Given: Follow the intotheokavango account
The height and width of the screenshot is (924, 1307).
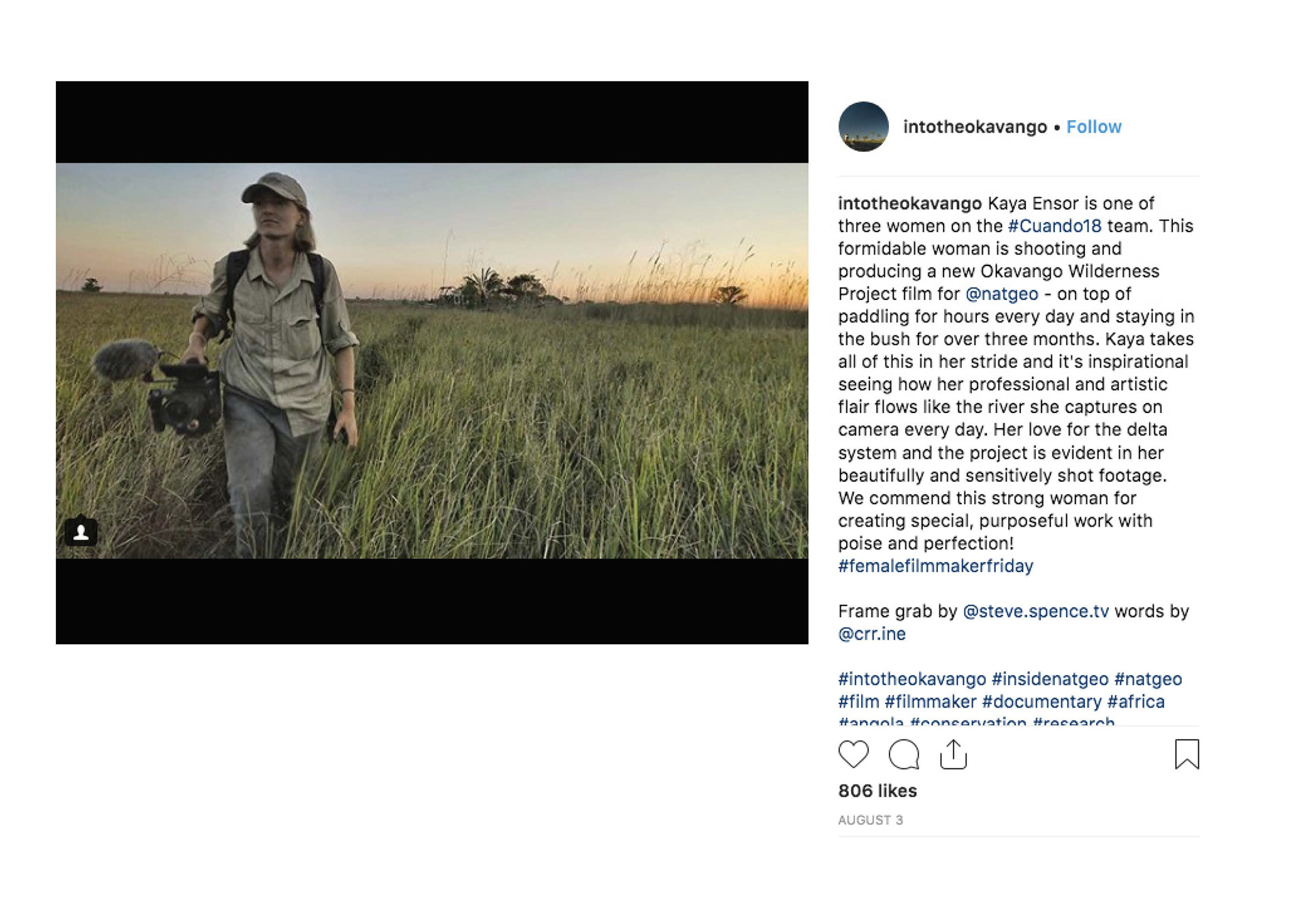Looking at the screenshot, I should click(x=1093, y=127).
